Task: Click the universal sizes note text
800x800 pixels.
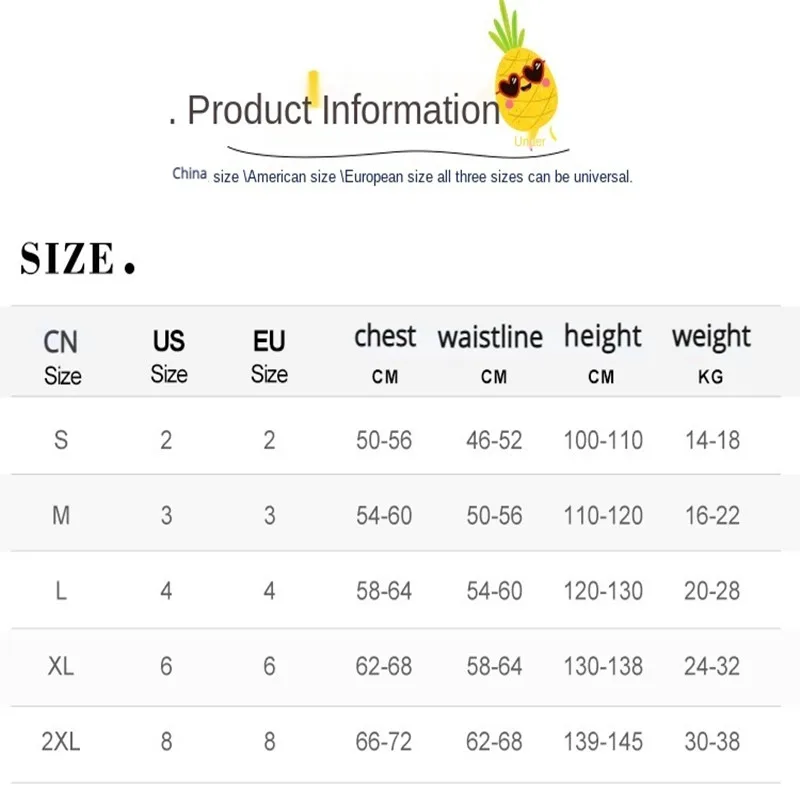Action: pos(402,176)
